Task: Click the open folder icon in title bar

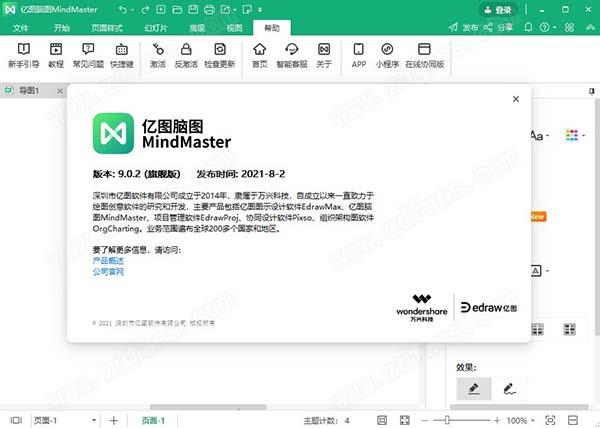Action: coord(177,10)
